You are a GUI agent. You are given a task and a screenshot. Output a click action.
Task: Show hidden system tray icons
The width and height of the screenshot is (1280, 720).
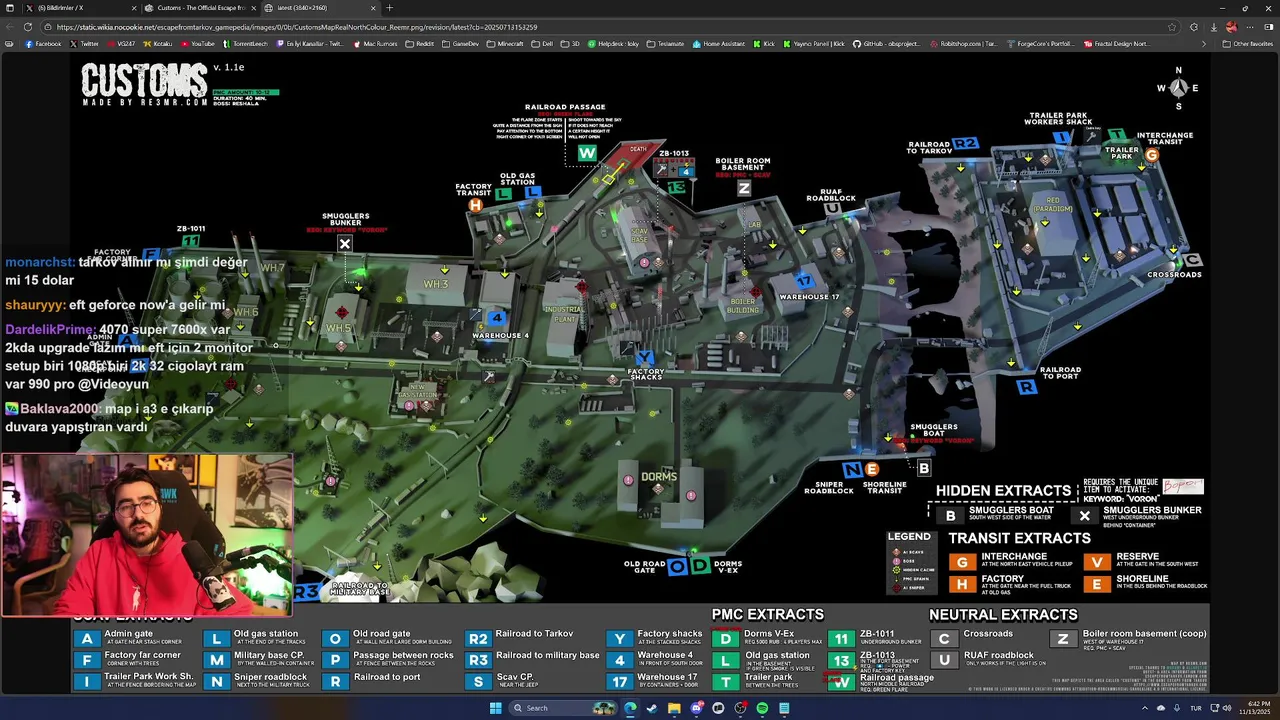1144,708
